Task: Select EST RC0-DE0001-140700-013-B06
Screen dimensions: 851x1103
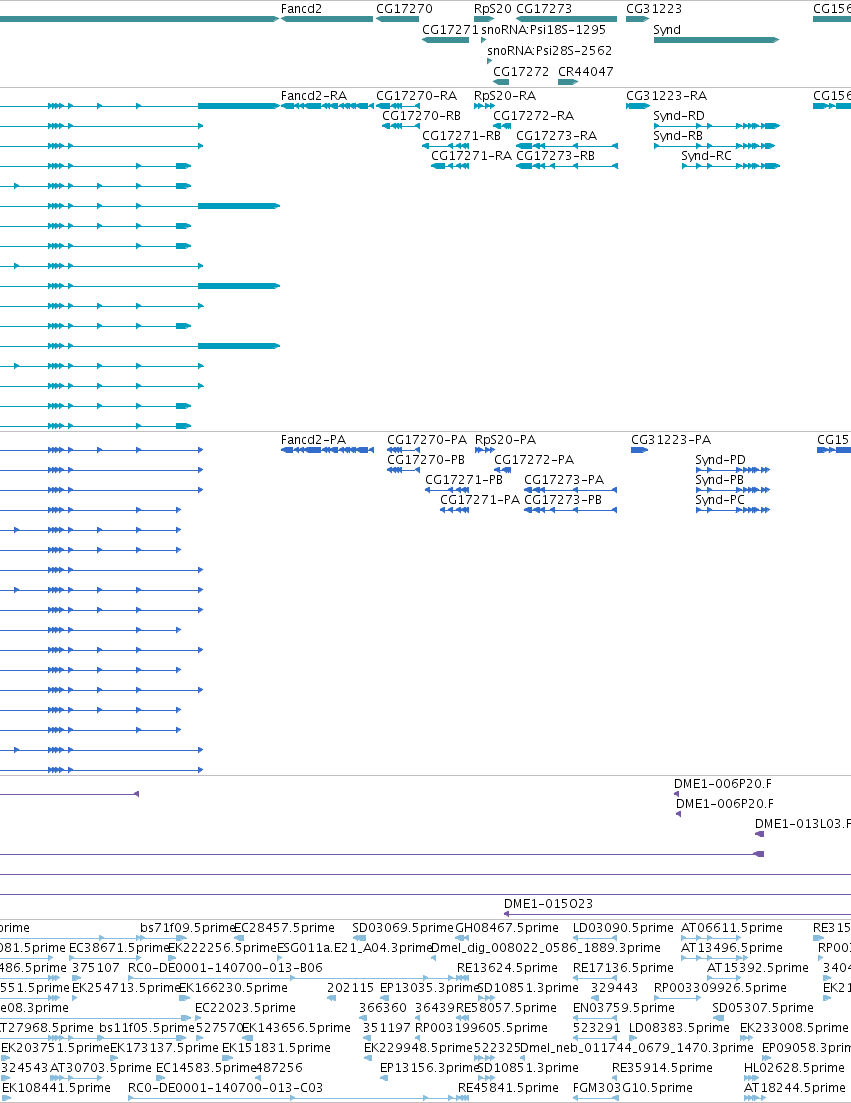Action: [x=225, y=968]
